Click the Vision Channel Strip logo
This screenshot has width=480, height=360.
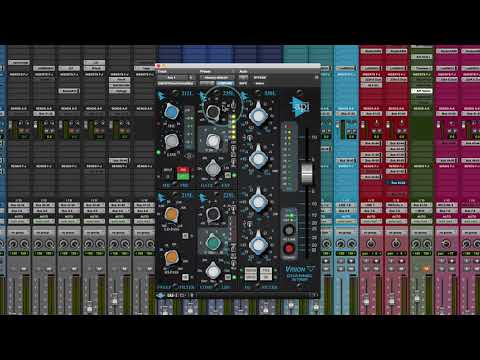coord(300,273)
